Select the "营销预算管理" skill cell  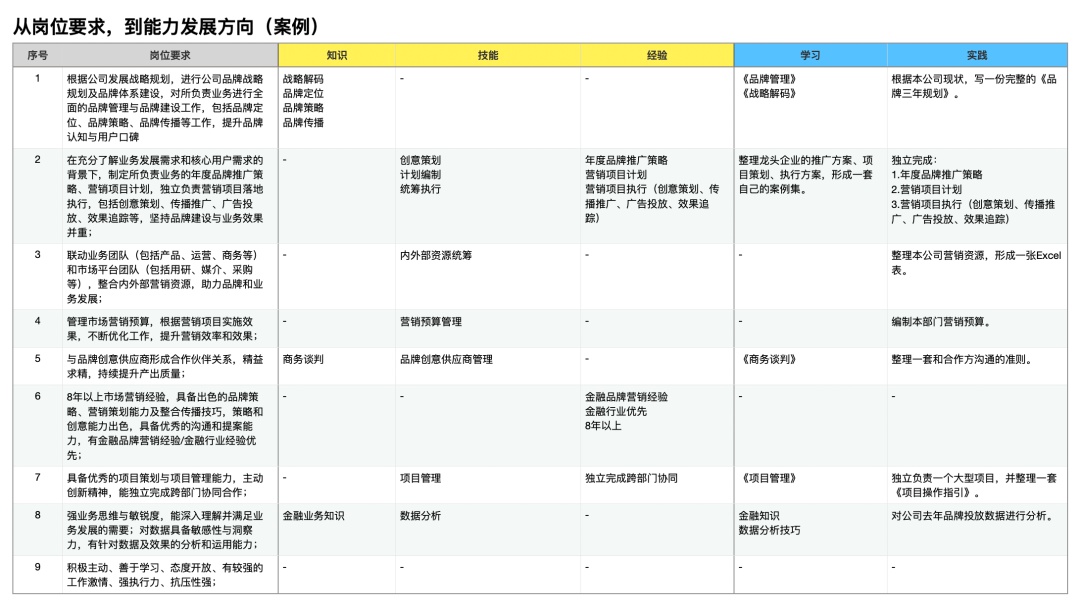point(430,322)
